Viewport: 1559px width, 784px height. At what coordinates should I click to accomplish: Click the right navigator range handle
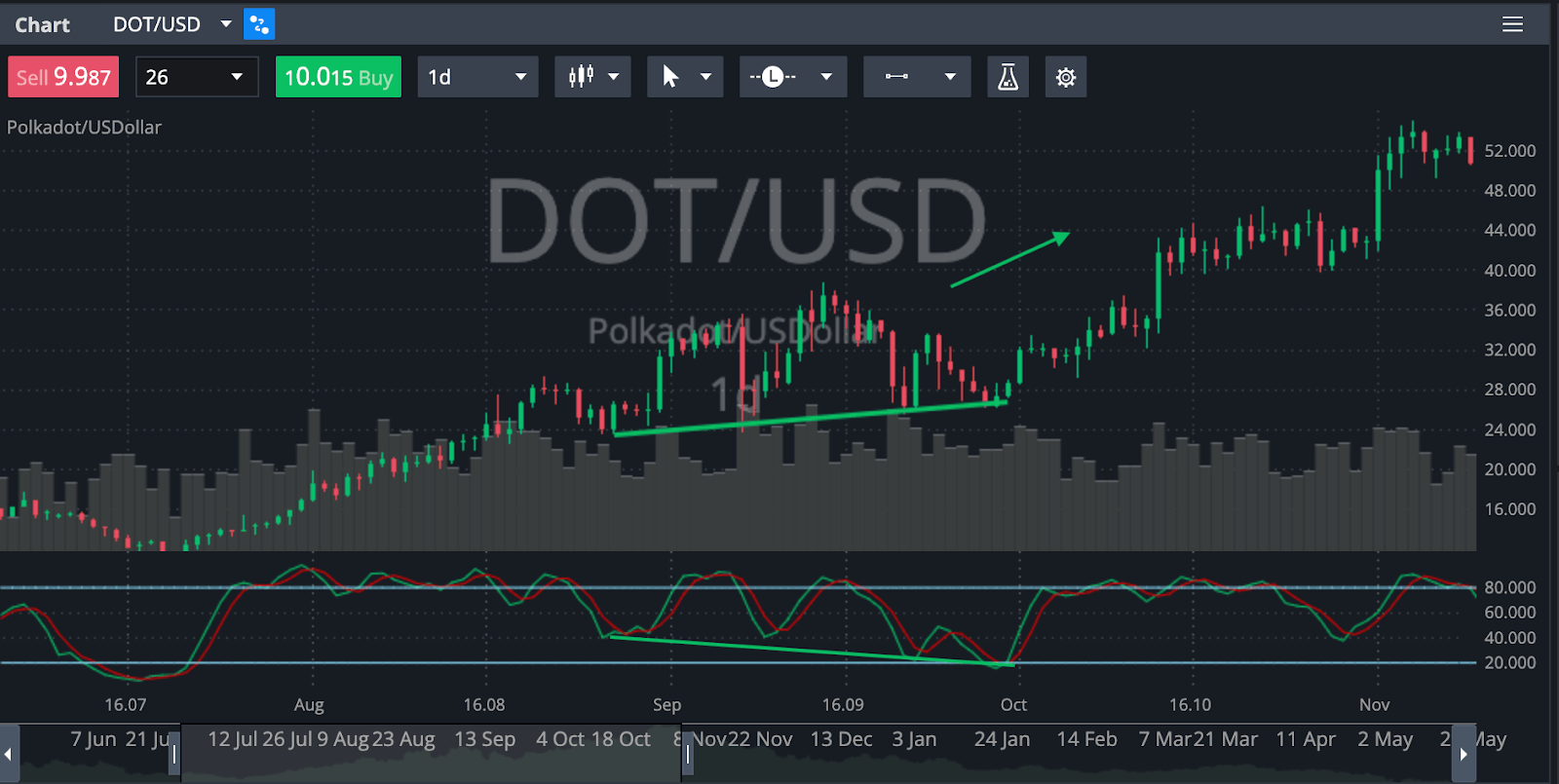pyautogui.click(x=687, y=754)
